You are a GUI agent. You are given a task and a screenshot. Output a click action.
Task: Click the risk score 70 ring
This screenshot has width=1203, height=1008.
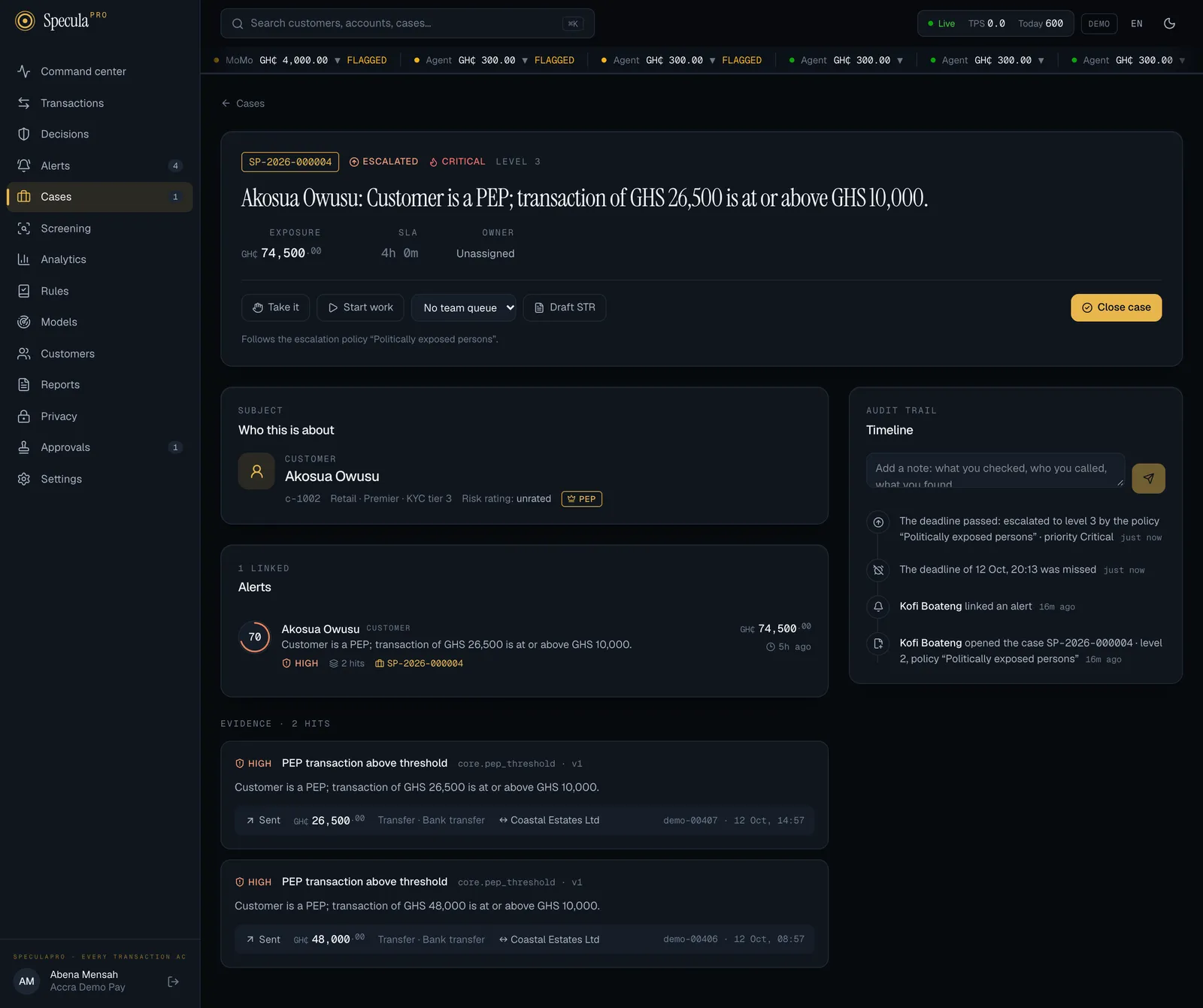[x=255, y=637]
